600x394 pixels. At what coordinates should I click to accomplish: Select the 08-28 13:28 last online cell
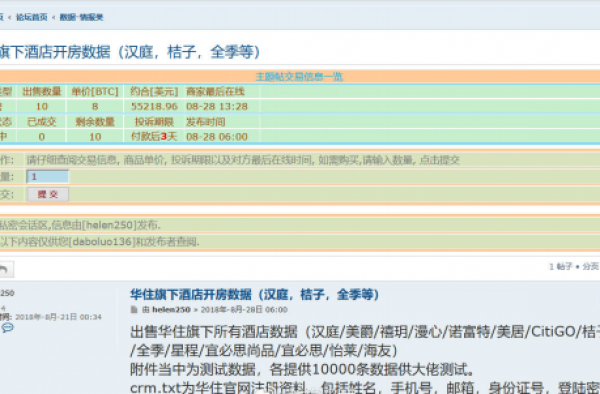tap(217, 106)
